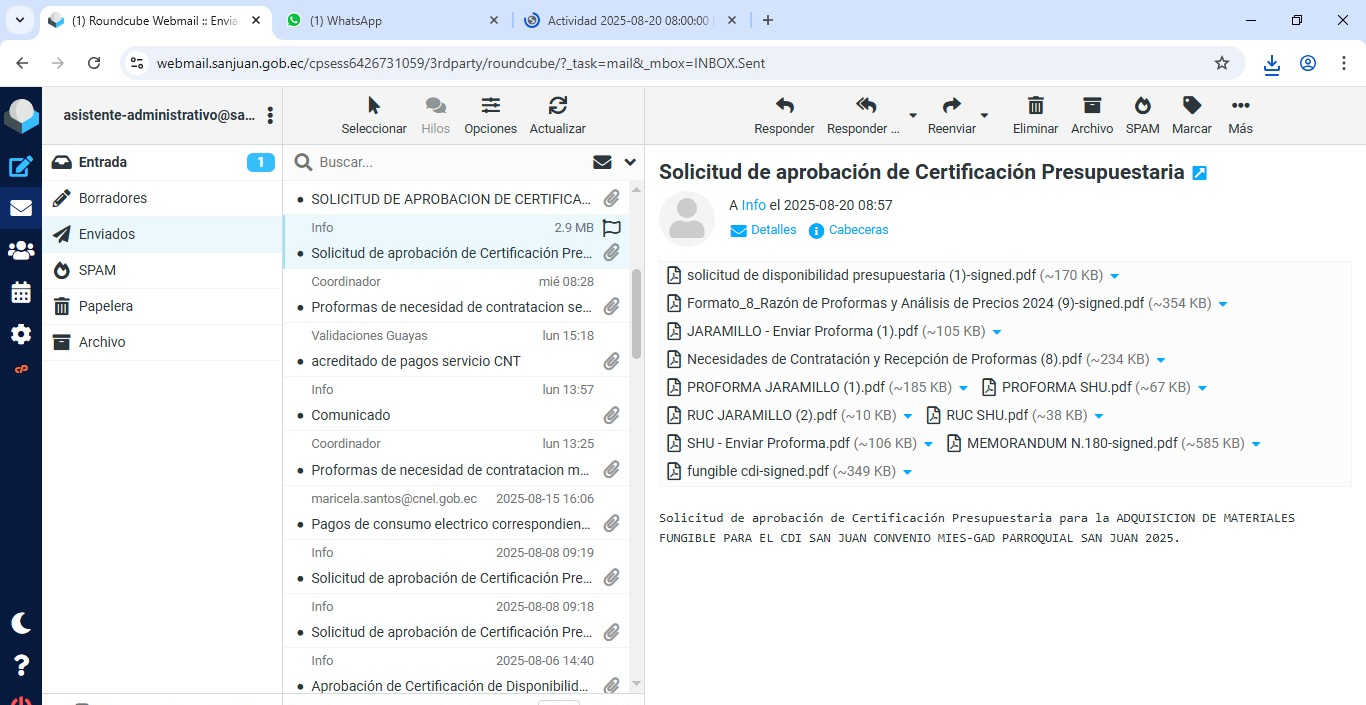Toggle the flag on the selected message

[x=612, y=227]
